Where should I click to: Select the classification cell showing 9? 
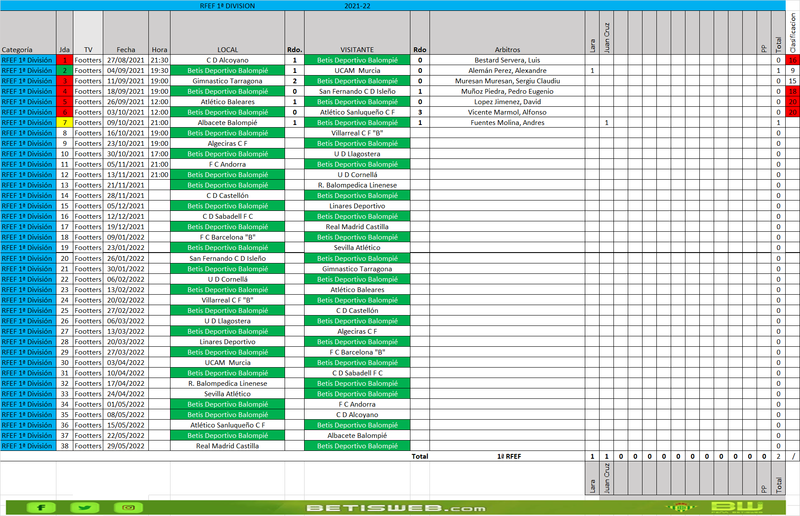[793, 70]
